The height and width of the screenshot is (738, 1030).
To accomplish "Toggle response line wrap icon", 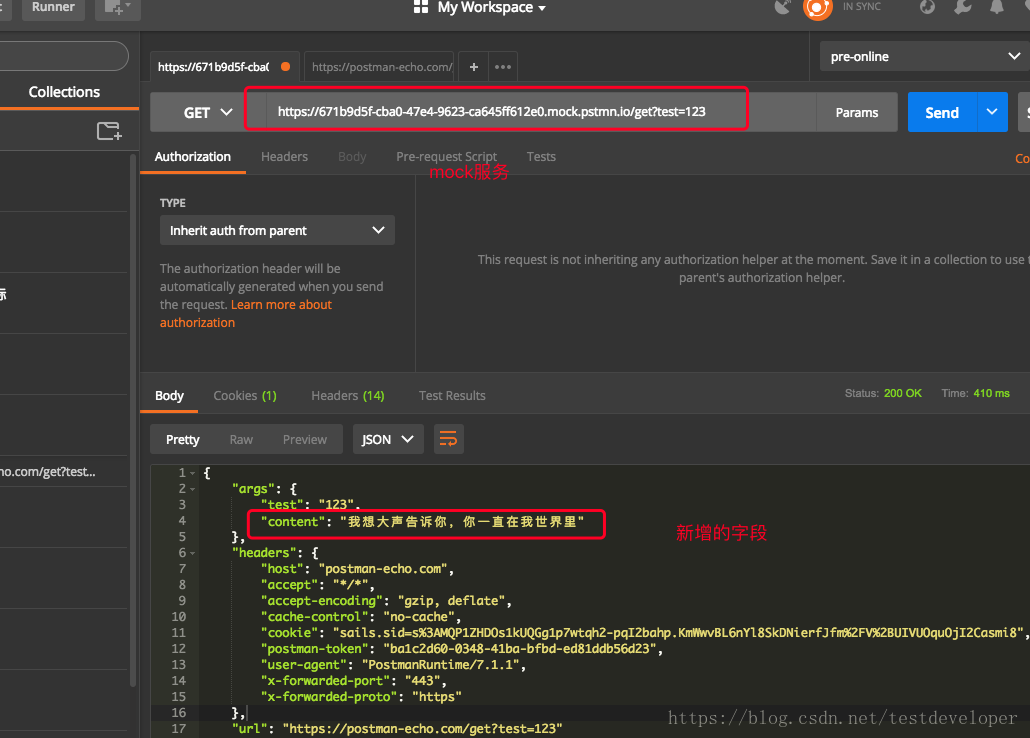I will (x=449, y=439).
